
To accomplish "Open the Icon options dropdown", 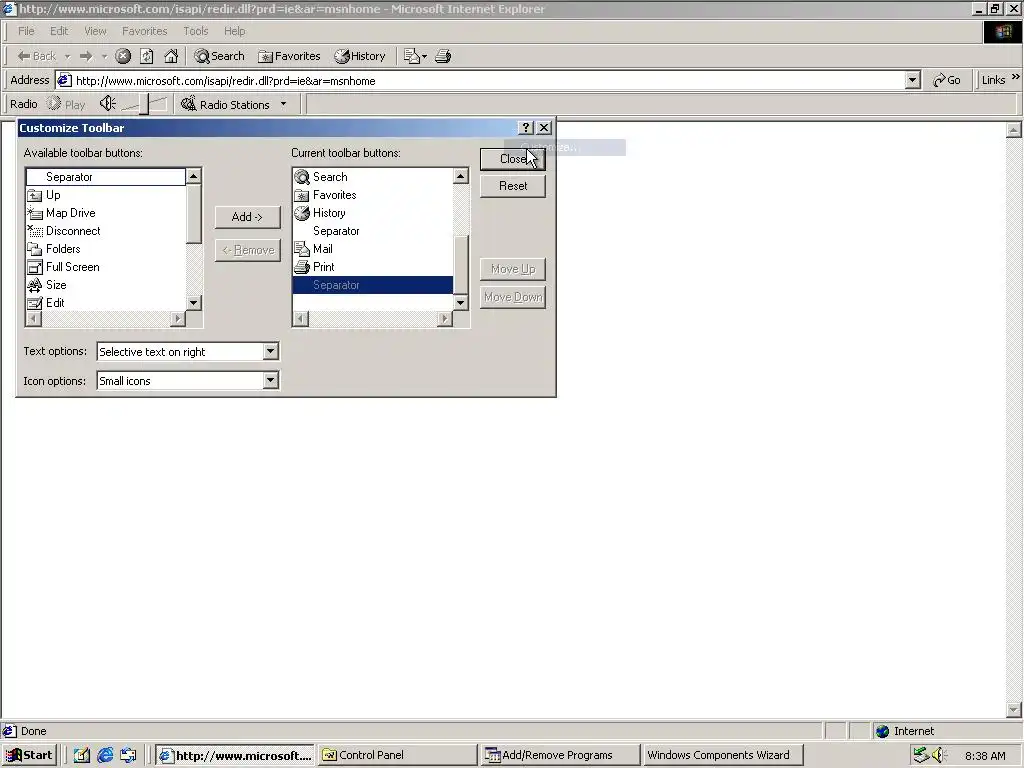I will 270,380.
